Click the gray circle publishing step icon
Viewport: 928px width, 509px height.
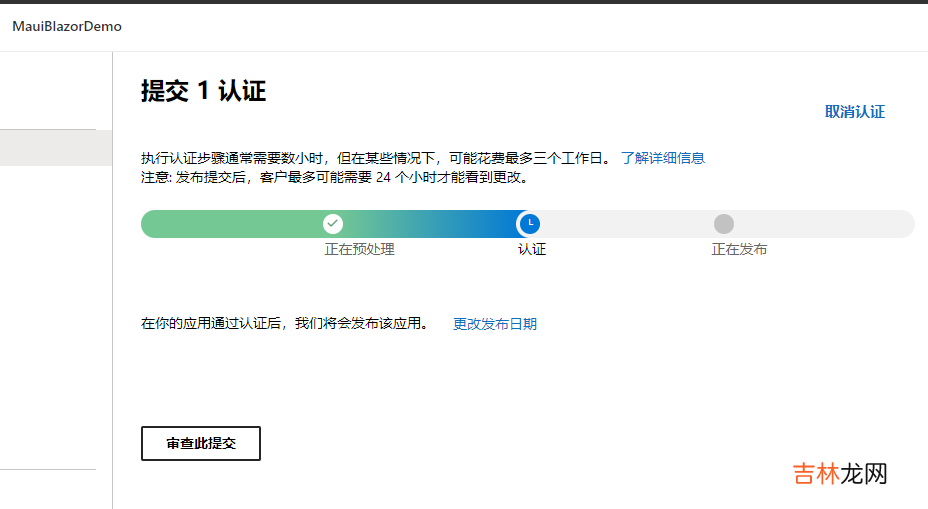tap(724, 224)
